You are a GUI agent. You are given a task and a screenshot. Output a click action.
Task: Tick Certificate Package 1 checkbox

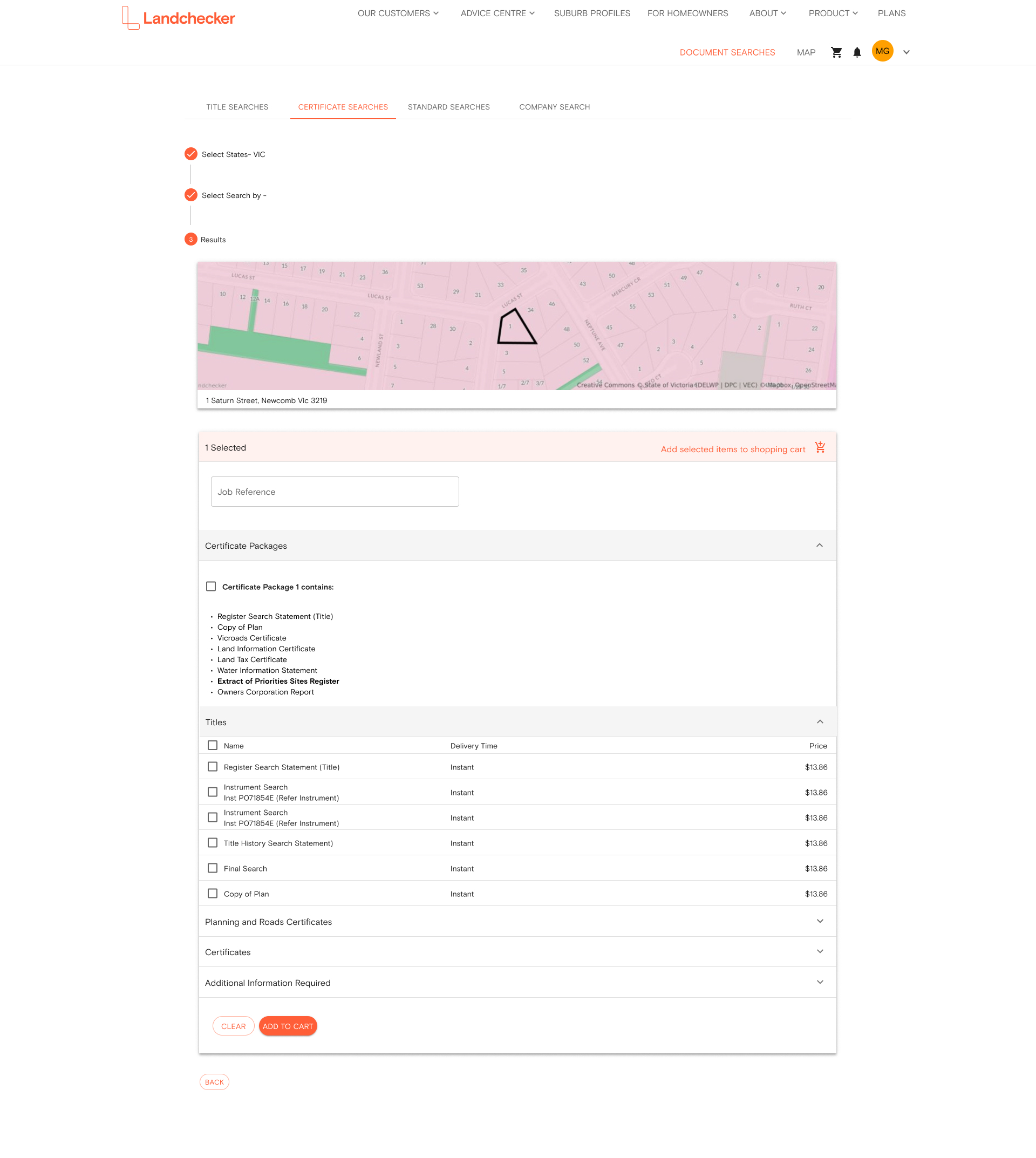click(x=211, y=587)
